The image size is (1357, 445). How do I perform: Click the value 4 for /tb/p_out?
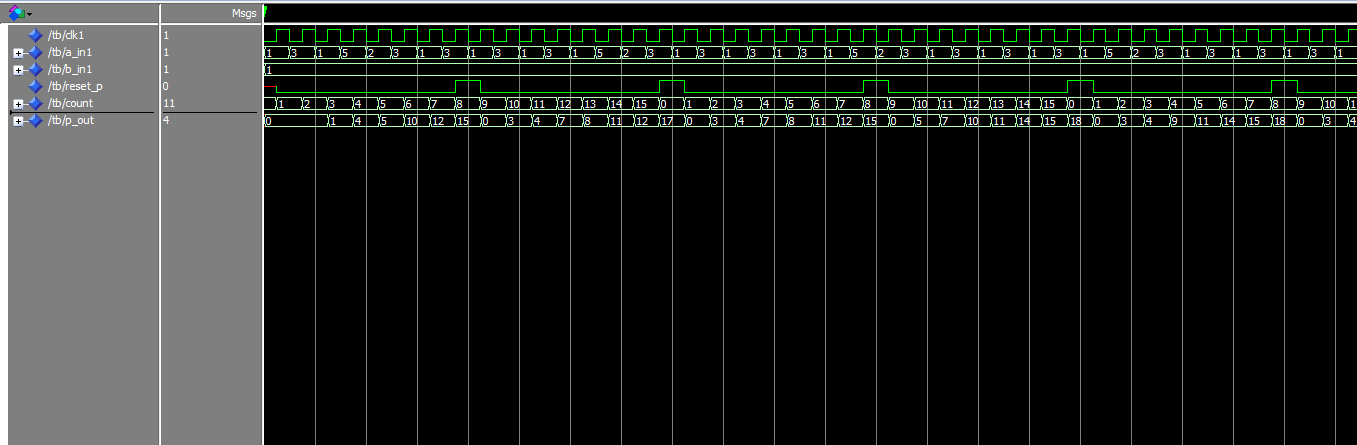point(166,120)
